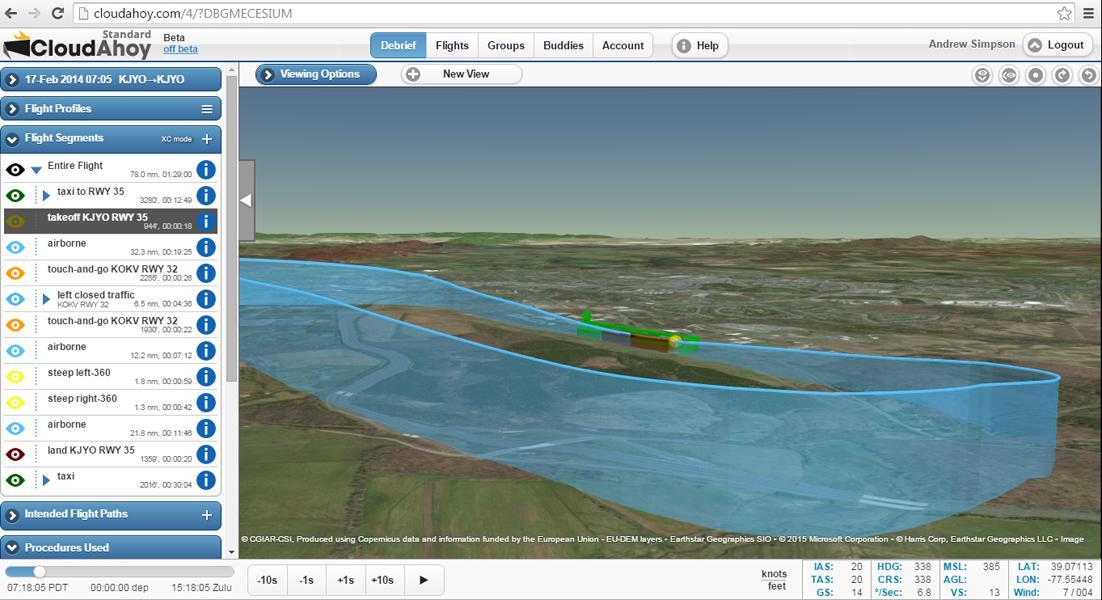Collapse the Flight Segments panel

point(12,139)
